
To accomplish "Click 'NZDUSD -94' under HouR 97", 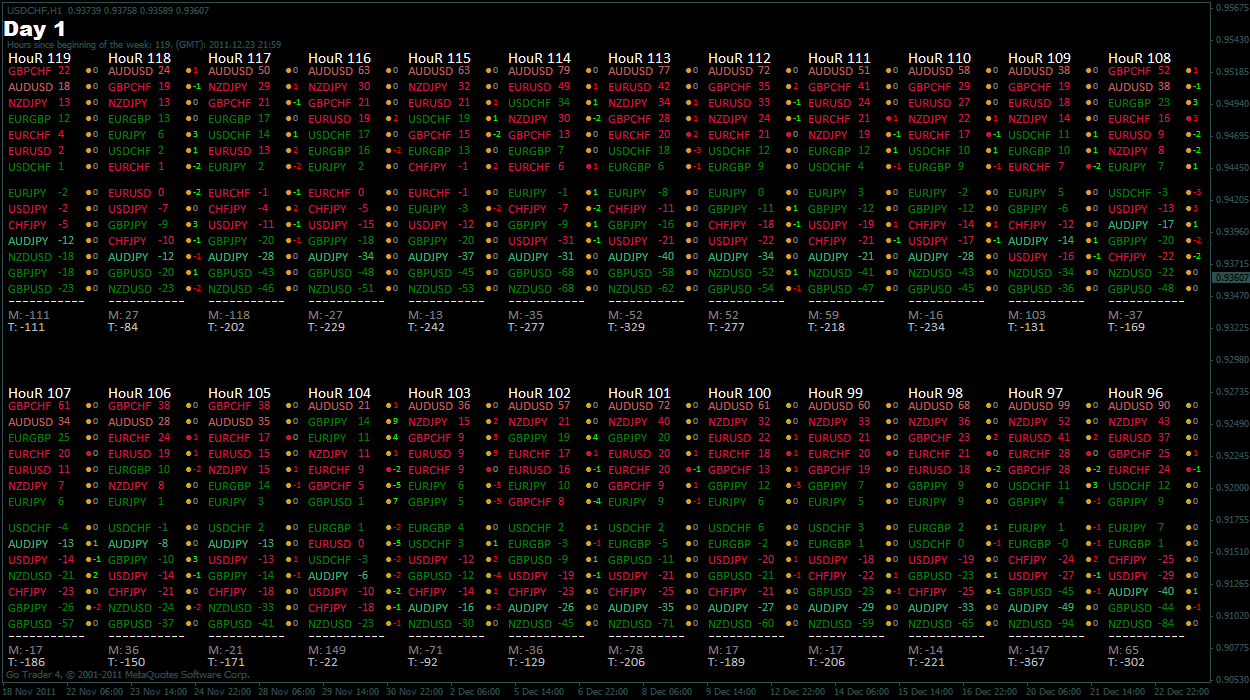I will [x=1041, y=623].
